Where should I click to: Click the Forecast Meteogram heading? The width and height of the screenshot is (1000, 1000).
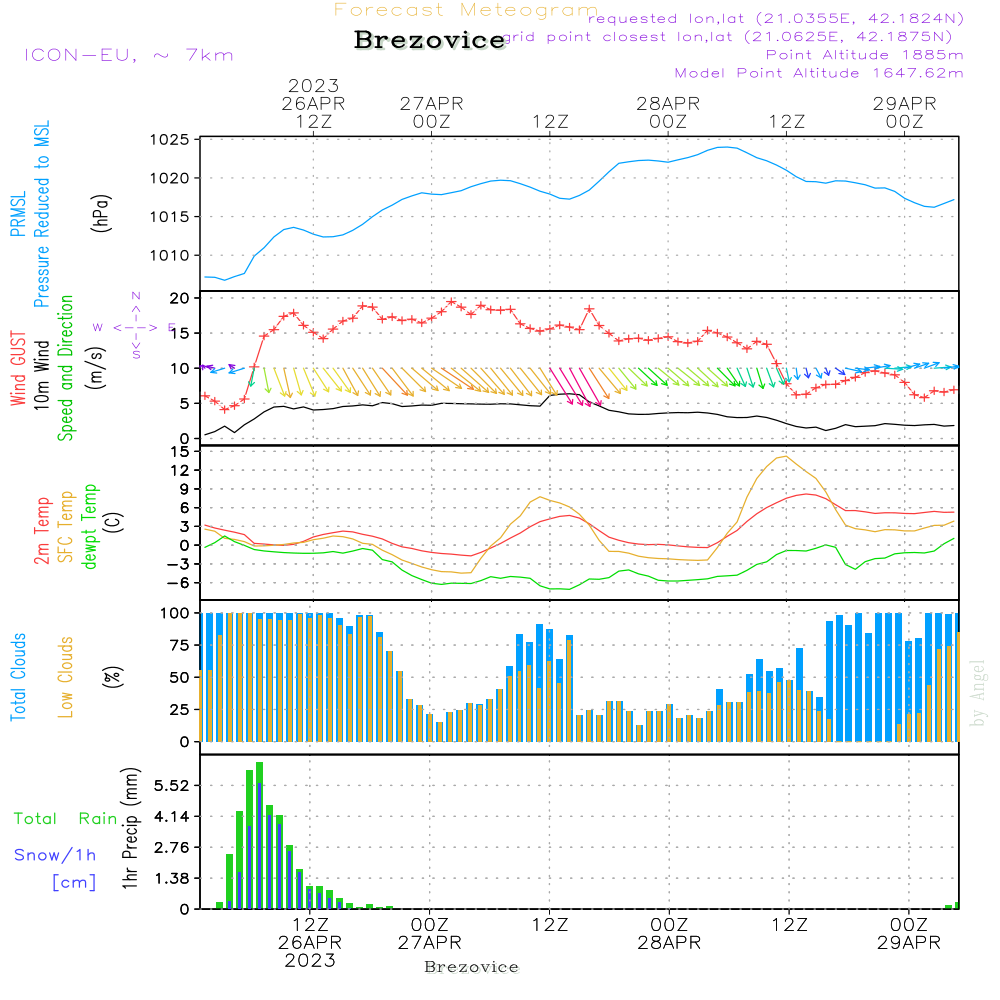(466, 10)
